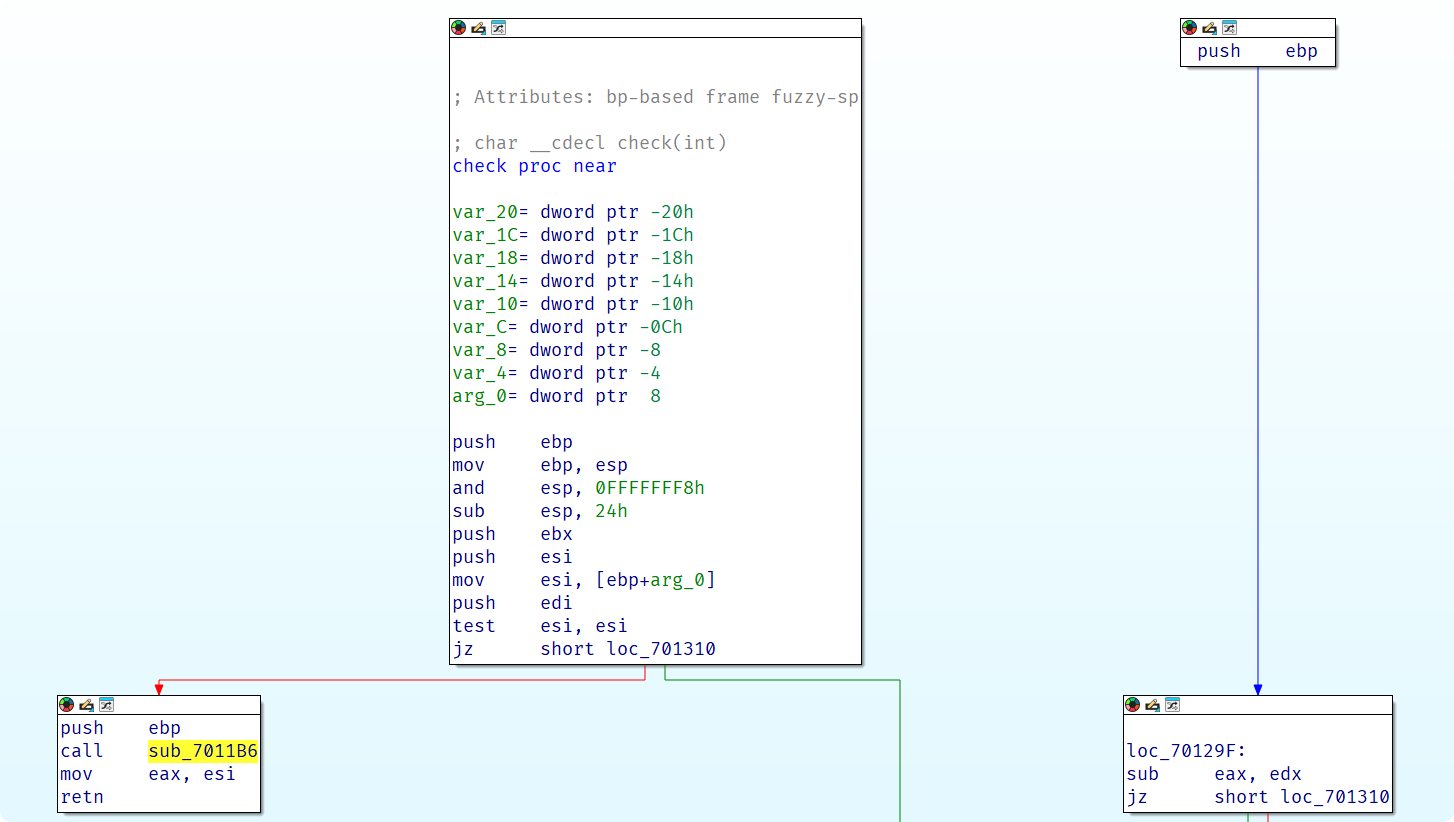Select var_C= dword ptr -0Ch line
1454x822 pixels.
point(568,327)
